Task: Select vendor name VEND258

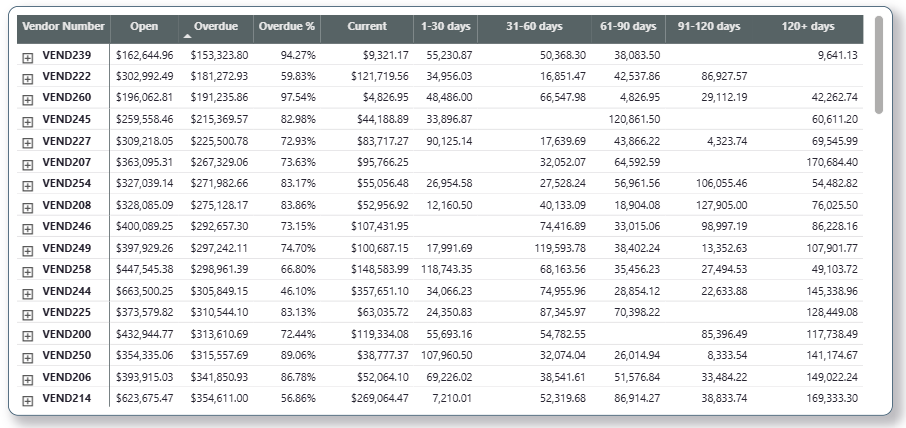Action: tap(66, 270)
